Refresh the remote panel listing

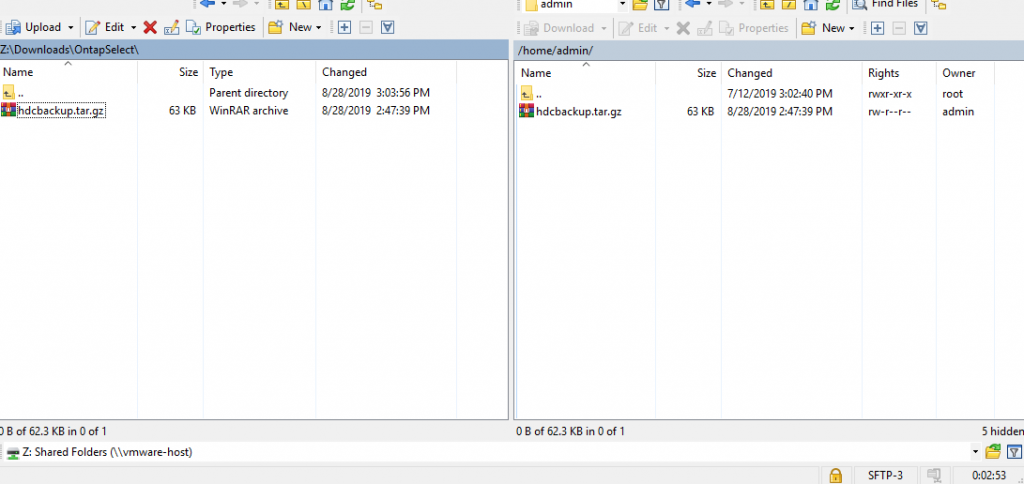pyautogui.click(x=832, y=5)
